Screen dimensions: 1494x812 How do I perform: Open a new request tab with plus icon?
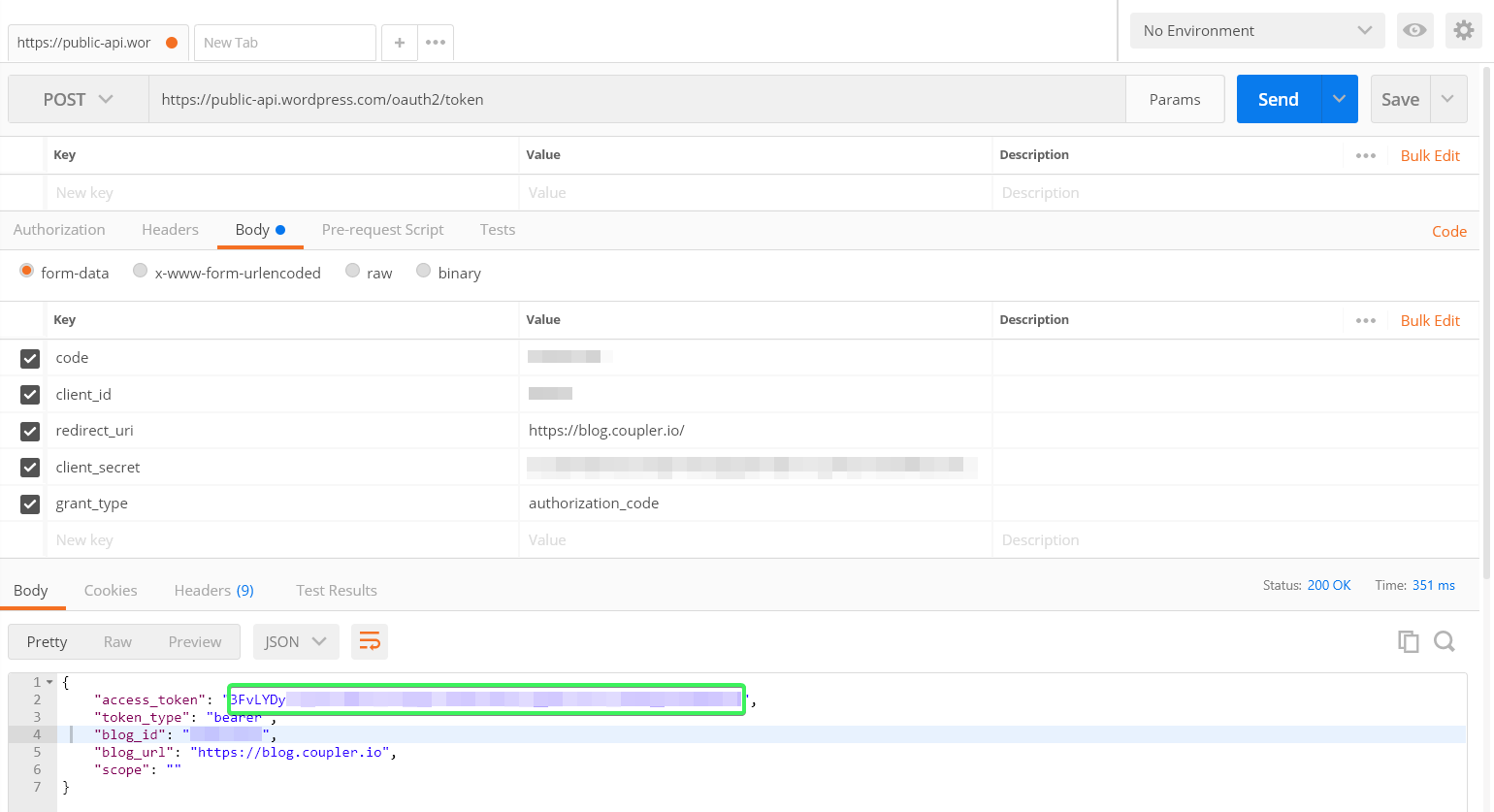click(x=399, y=42)
